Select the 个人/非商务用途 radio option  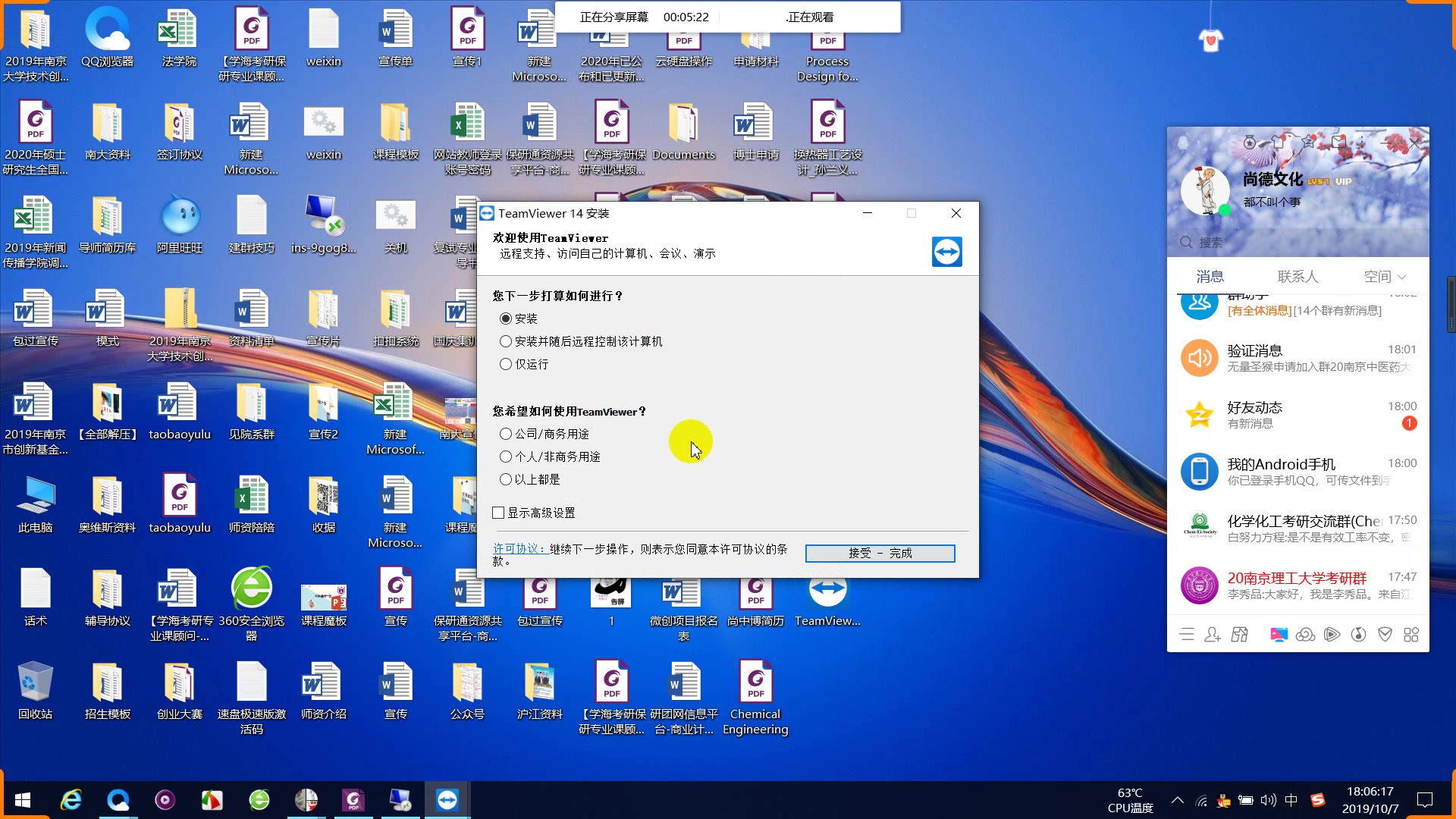[x=506, y=456]
